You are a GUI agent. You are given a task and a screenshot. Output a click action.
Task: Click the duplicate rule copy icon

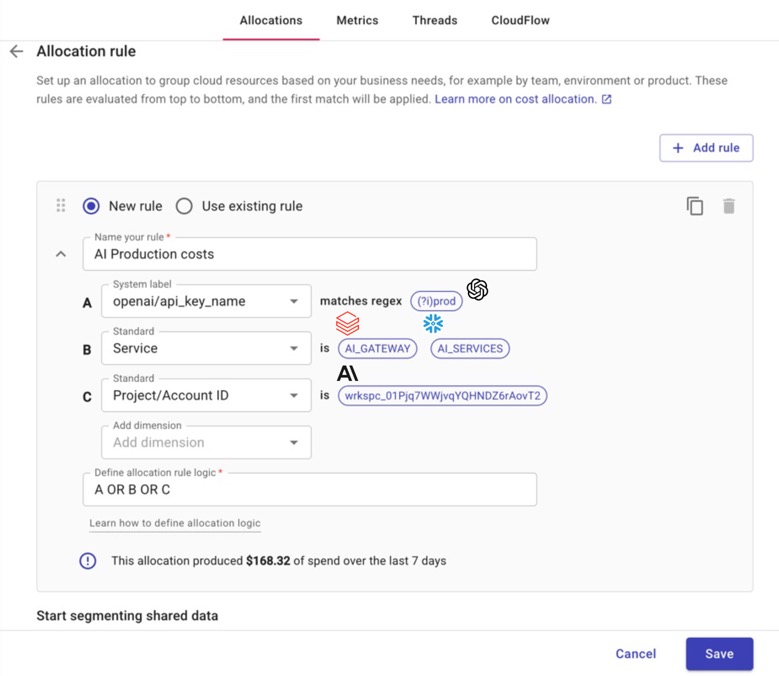click(x=694, y=206)
